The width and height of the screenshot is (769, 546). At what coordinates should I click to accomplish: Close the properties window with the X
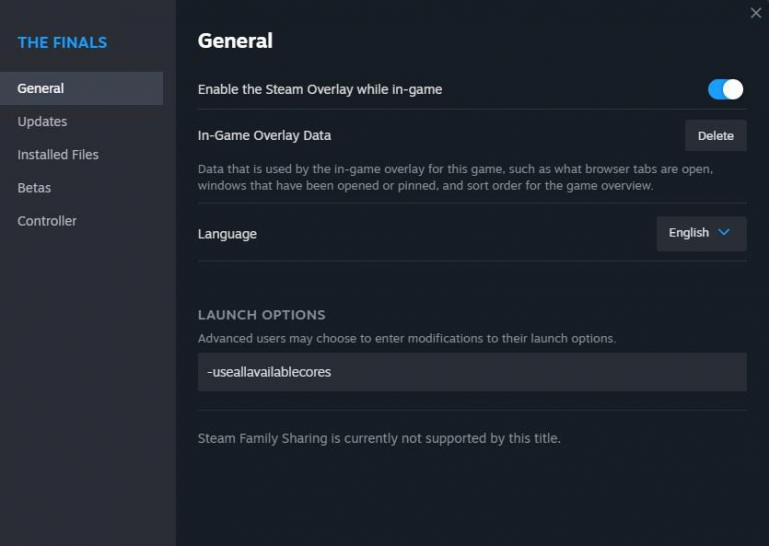pyautogui.click(x=756, y=13)
